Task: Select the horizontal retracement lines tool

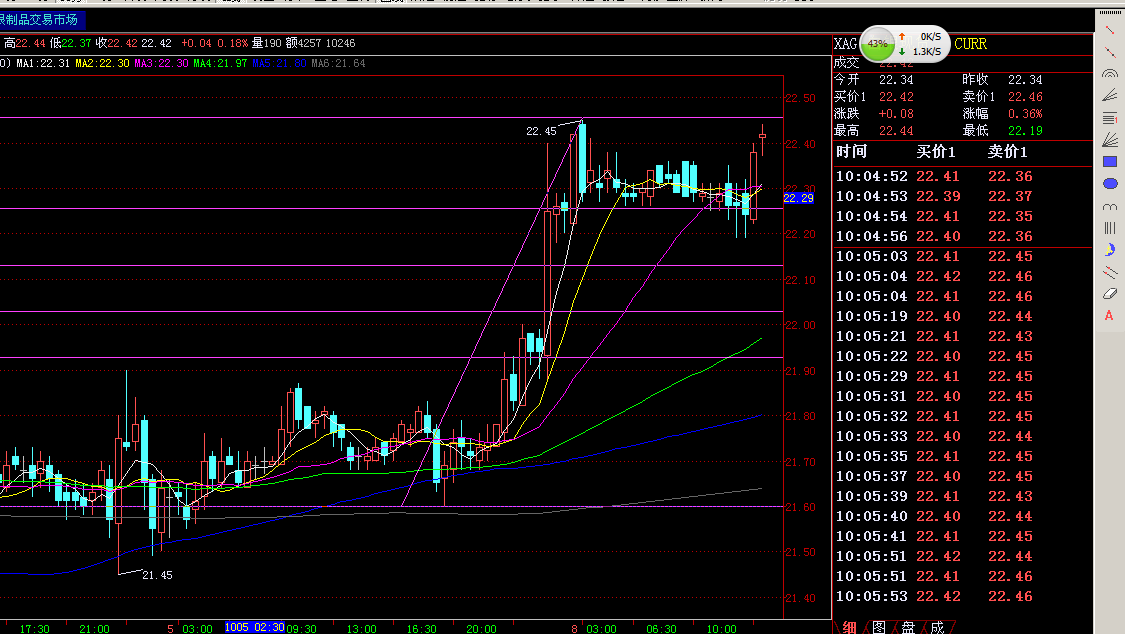Action: [1109, 118]
